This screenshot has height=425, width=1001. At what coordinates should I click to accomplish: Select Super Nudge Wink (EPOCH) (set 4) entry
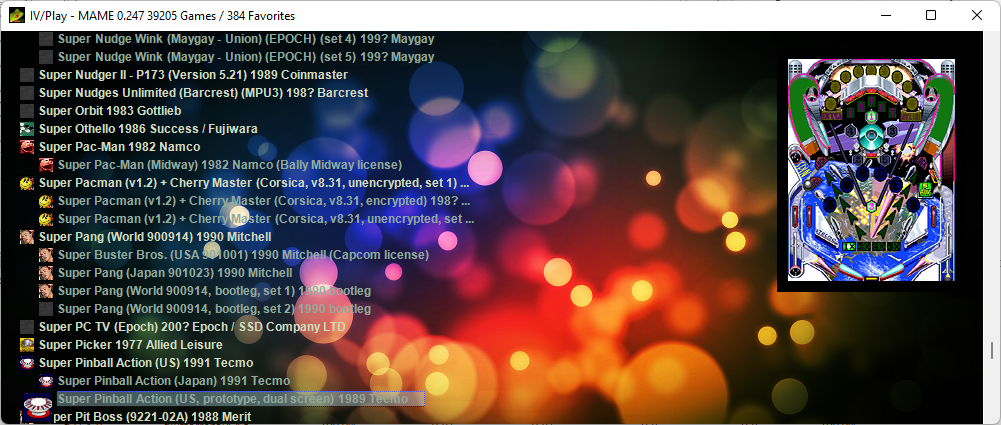(246, 39)
